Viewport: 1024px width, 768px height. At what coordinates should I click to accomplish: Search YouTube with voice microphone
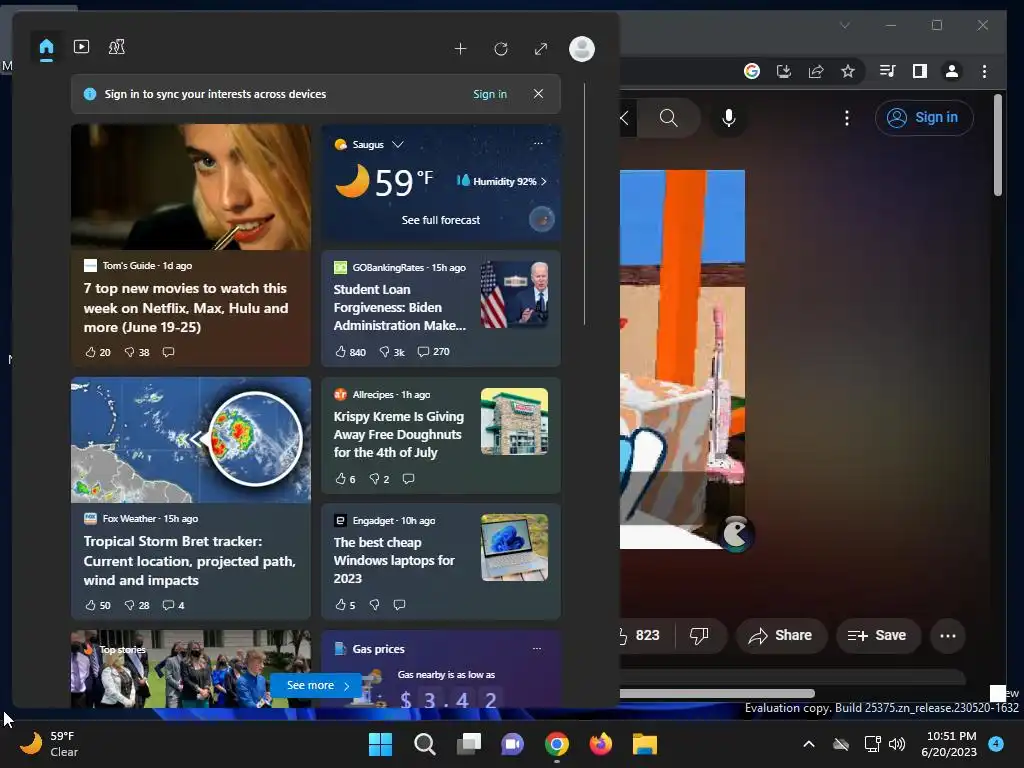[729, 118]
